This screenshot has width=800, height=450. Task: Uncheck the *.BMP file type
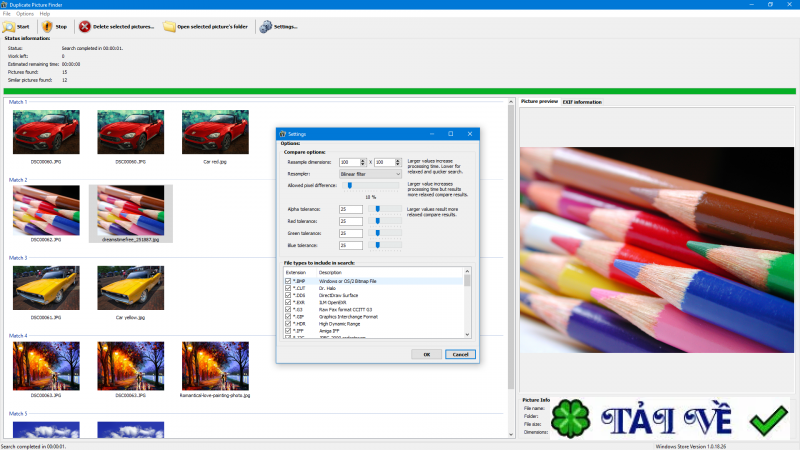(x=288, y=282)
